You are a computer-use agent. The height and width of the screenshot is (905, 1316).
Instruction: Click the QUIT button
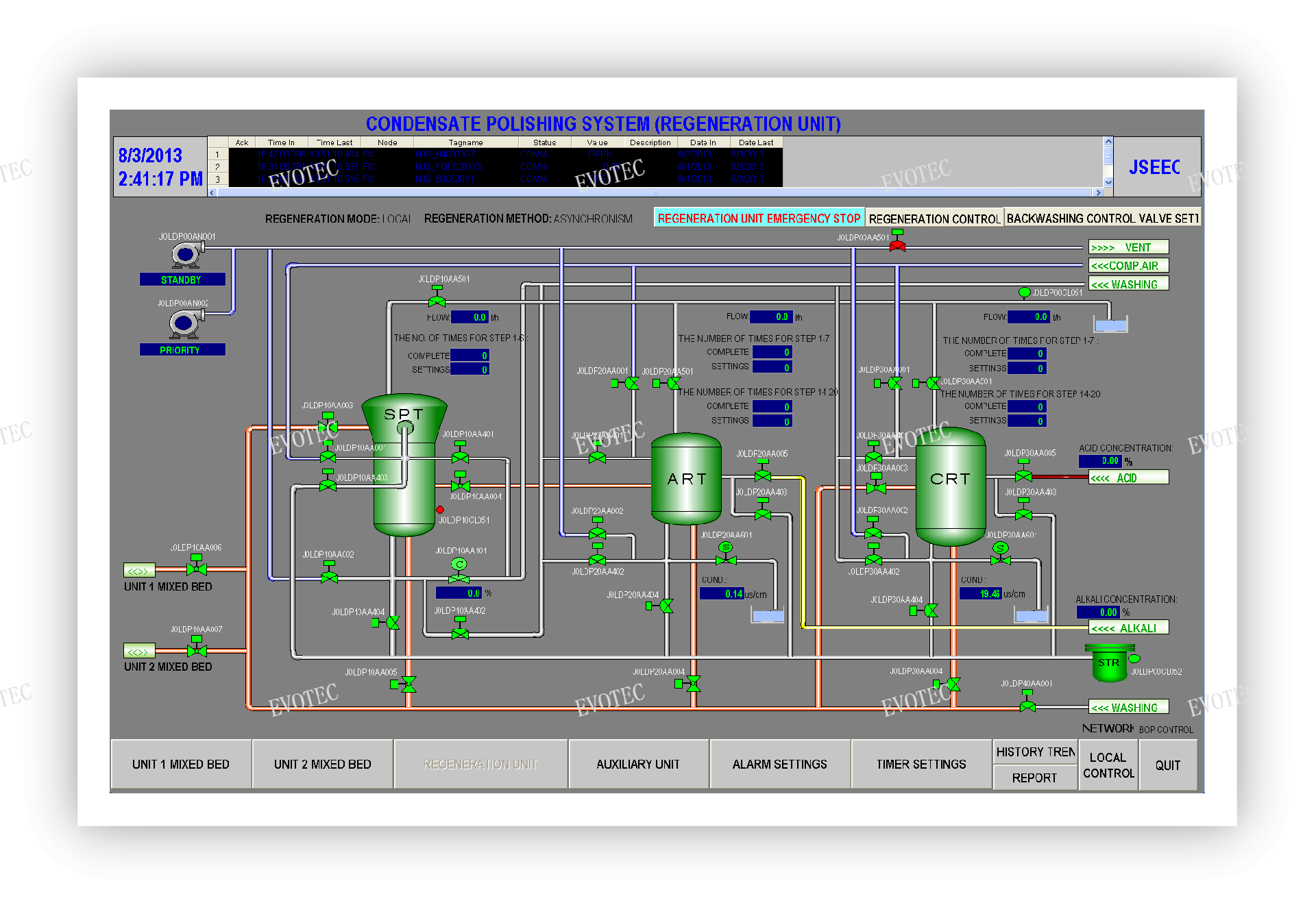click(x=1168, y=765)
